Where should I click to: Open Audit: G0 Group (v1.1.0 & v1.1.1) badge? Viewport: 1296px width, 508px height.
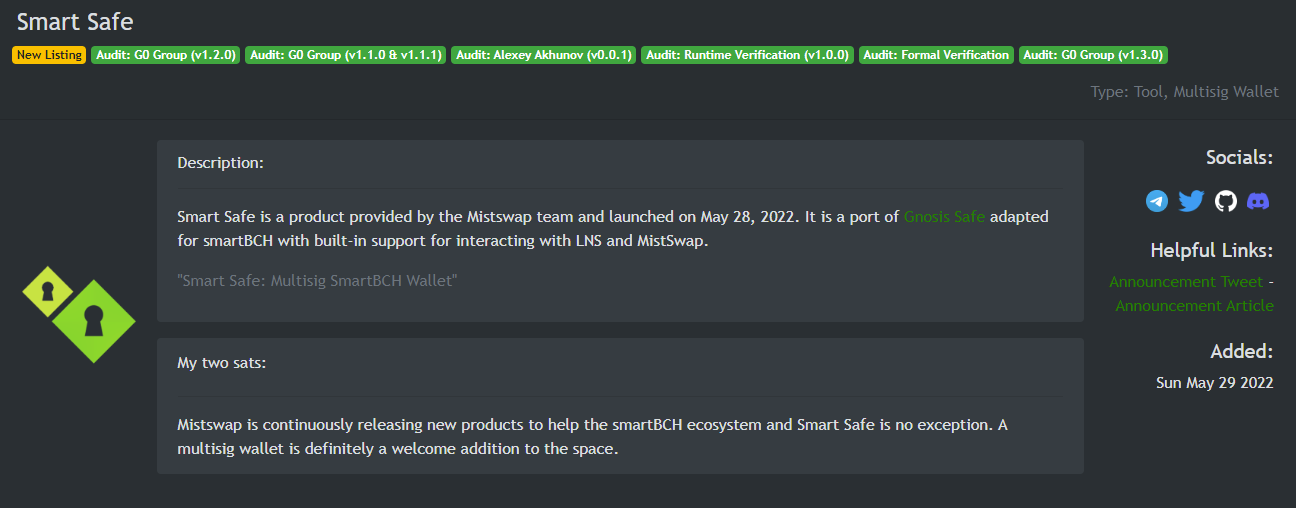(x=346, y=55)
